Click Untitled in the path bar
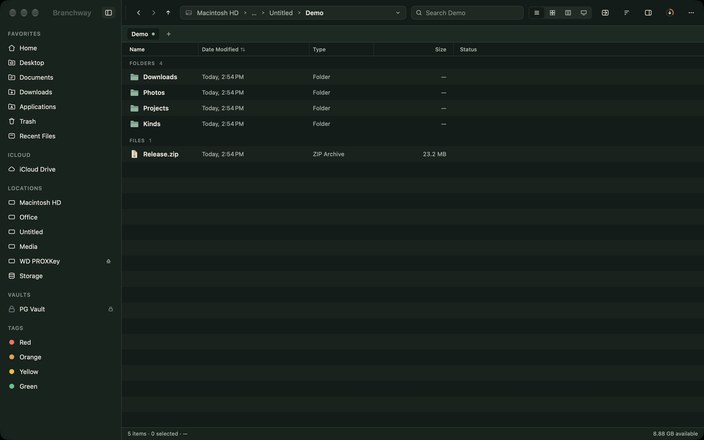The image size is (704, 440). (281, 13)
